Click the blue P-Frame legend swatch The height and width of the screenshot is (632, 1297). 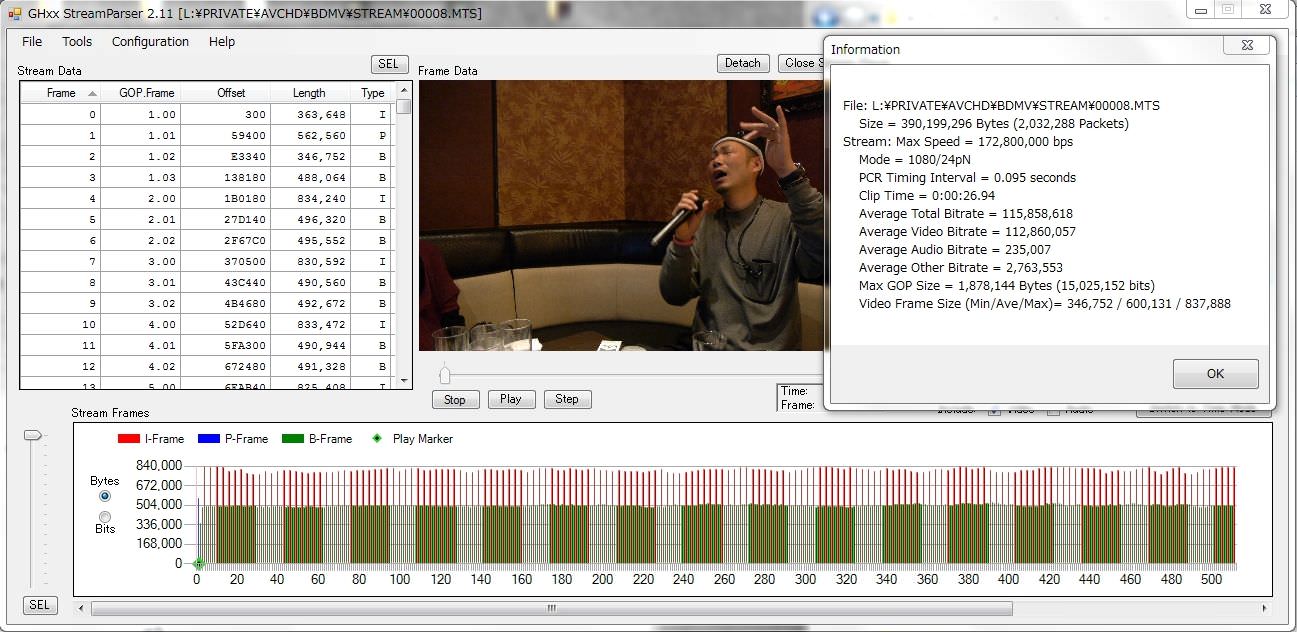[x=208, y=439]
